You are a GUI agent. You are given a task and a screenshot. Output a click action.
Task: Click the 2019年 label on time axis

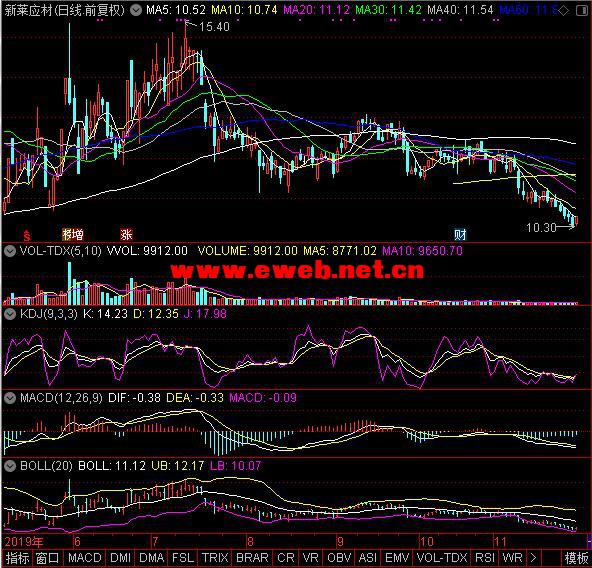[x=24, y=542]
